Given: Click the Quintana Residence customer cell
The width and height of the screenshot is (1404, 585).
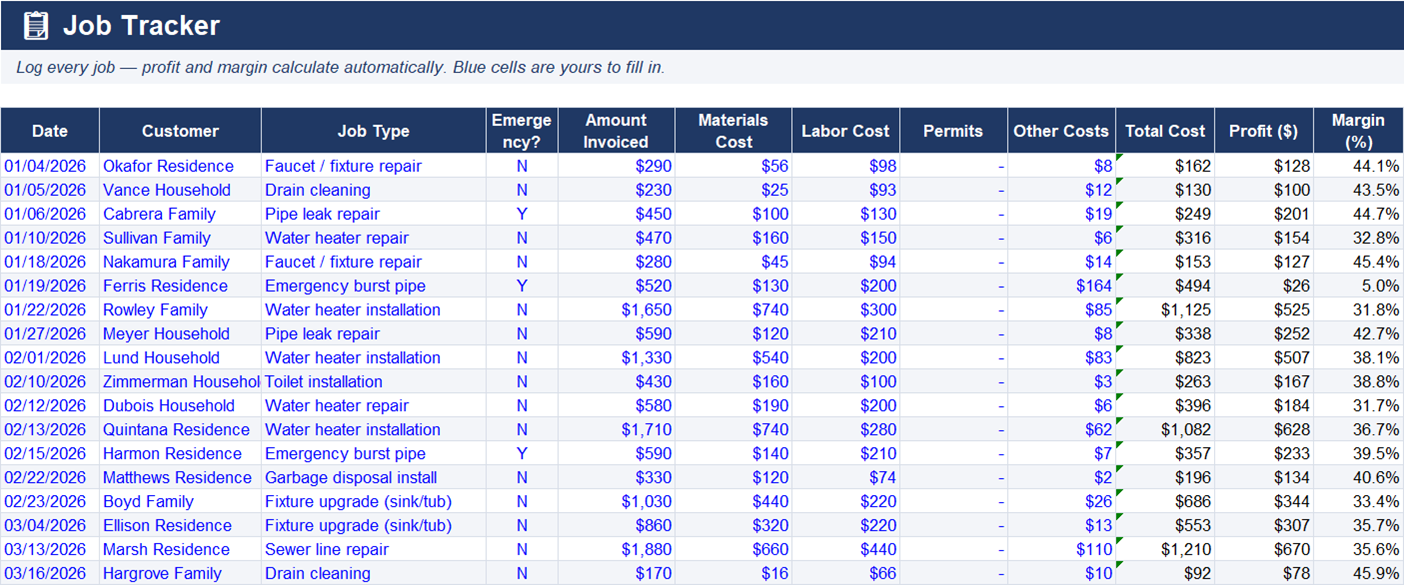Looking at the screenshot, I should pos(180,430).
